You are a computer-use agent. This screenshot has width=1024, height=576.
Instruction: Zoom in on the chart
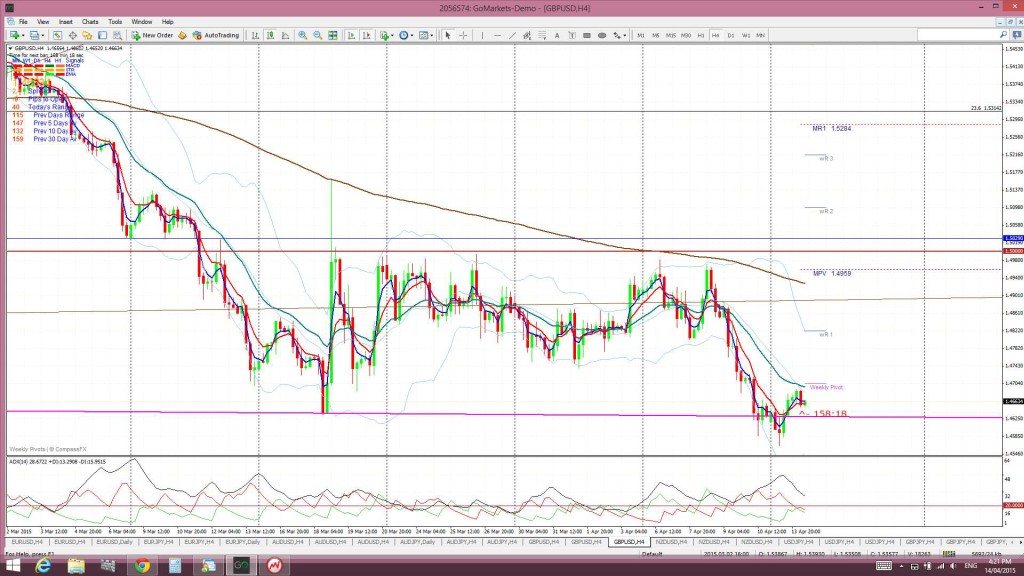302,35
